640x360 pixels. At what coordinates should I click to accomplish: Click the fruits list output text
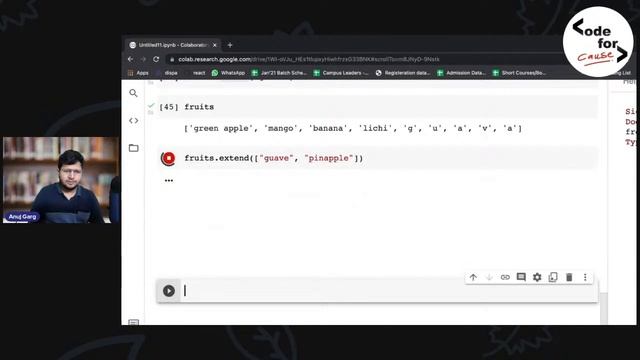(353, 129)
